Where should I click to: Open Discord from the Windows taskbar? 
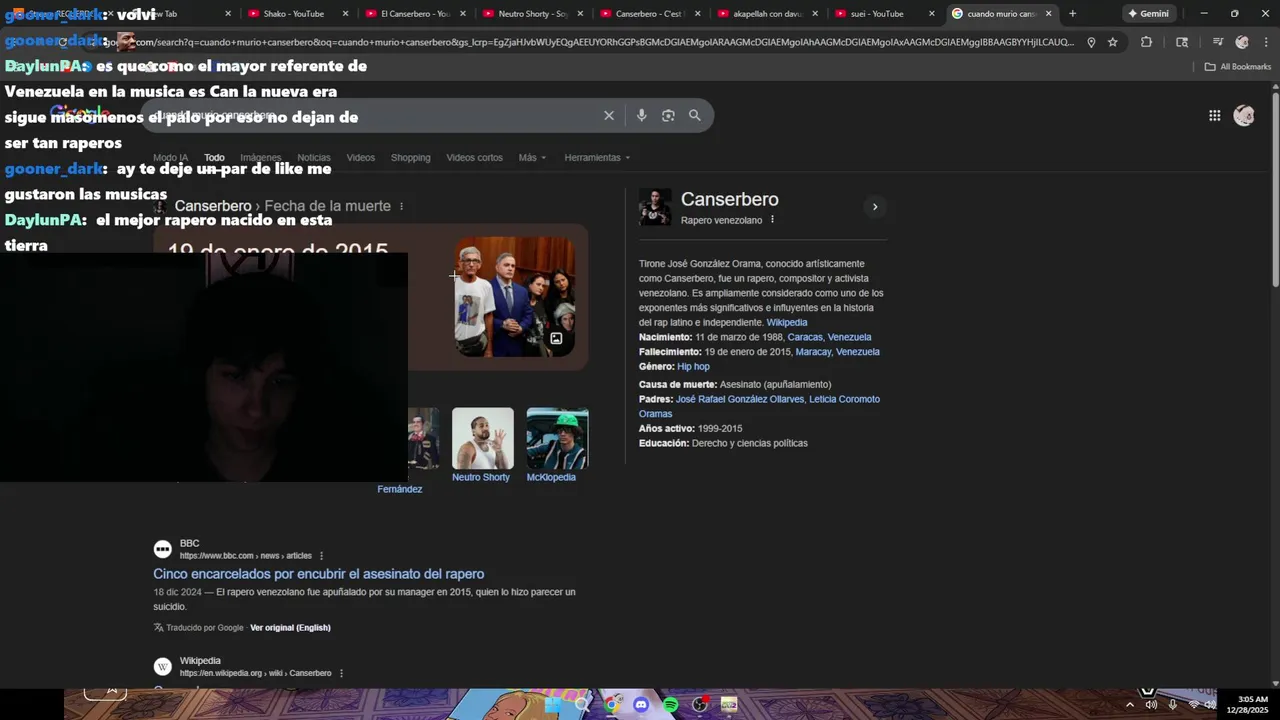coord(641,705)
